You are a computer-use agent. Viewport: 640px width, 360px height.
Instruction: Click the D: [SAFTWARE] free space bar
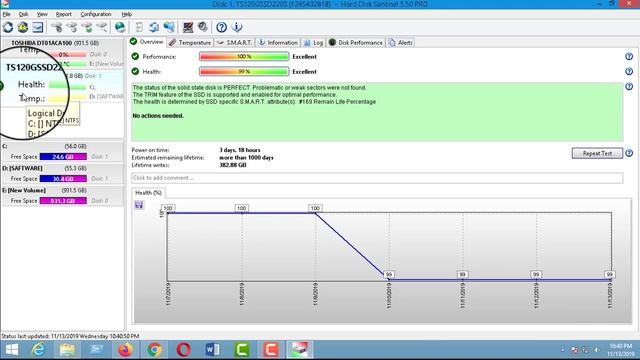(63, 178)
